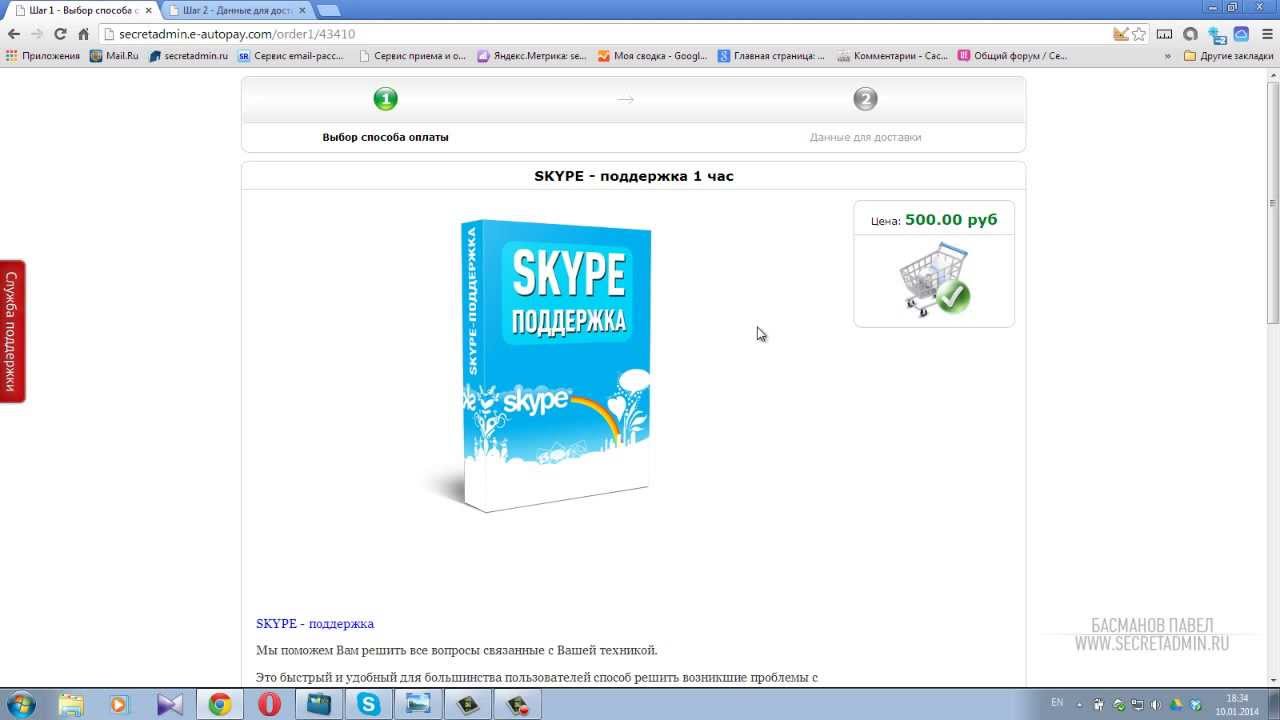1280x720 pixels.
Task: Open Opera browser from taskbar
Action: pos(269,704)
